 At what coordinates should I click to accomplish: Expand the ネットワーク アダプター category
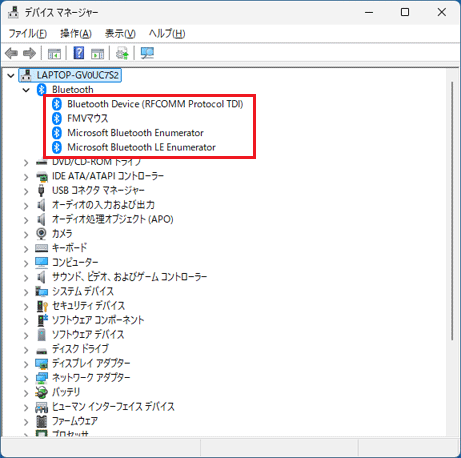[x=26, y=378]
